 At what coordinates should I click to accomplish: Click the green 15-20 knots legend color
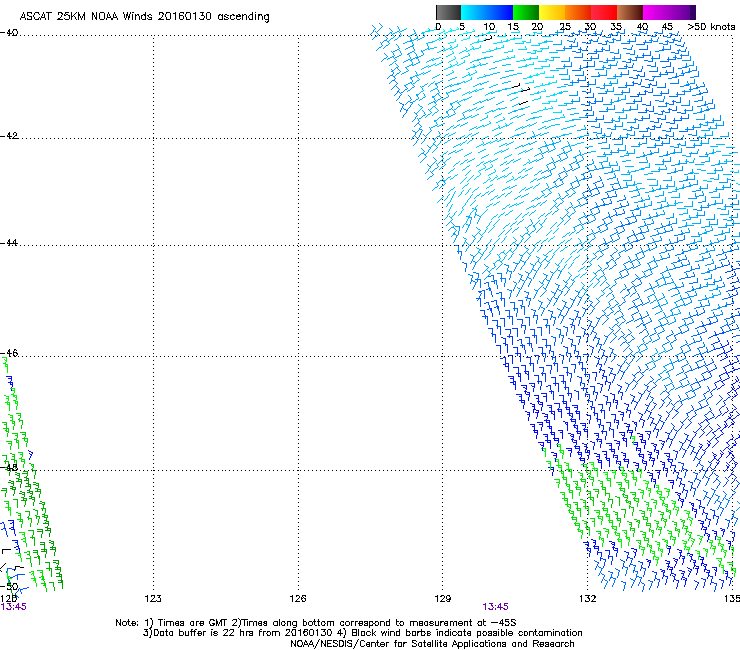pos(526,12)
